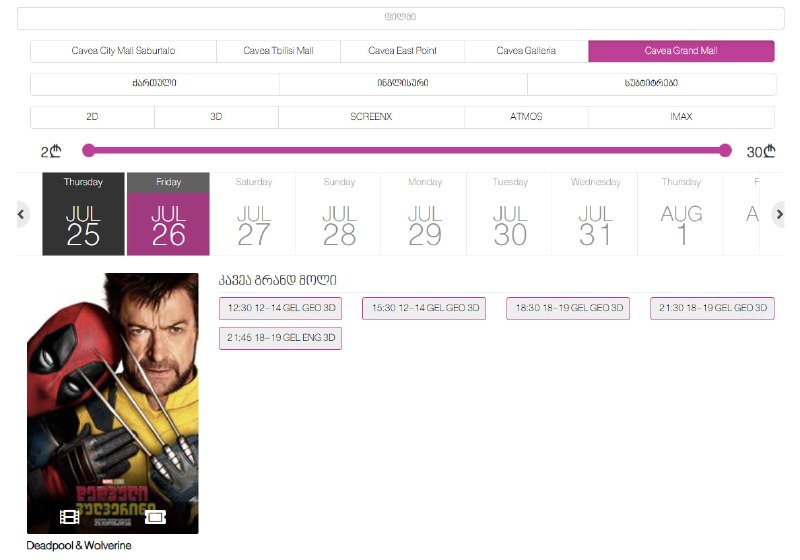Go to previous dates with the left arrow
800x560 pixels.
[21, 214]
